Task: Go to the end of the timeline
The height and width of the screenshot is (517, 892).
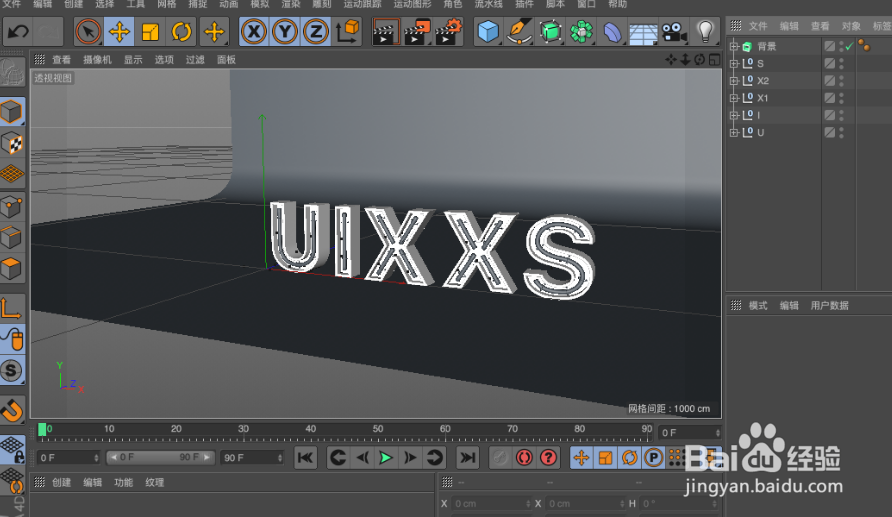Action: coord(467,457)
